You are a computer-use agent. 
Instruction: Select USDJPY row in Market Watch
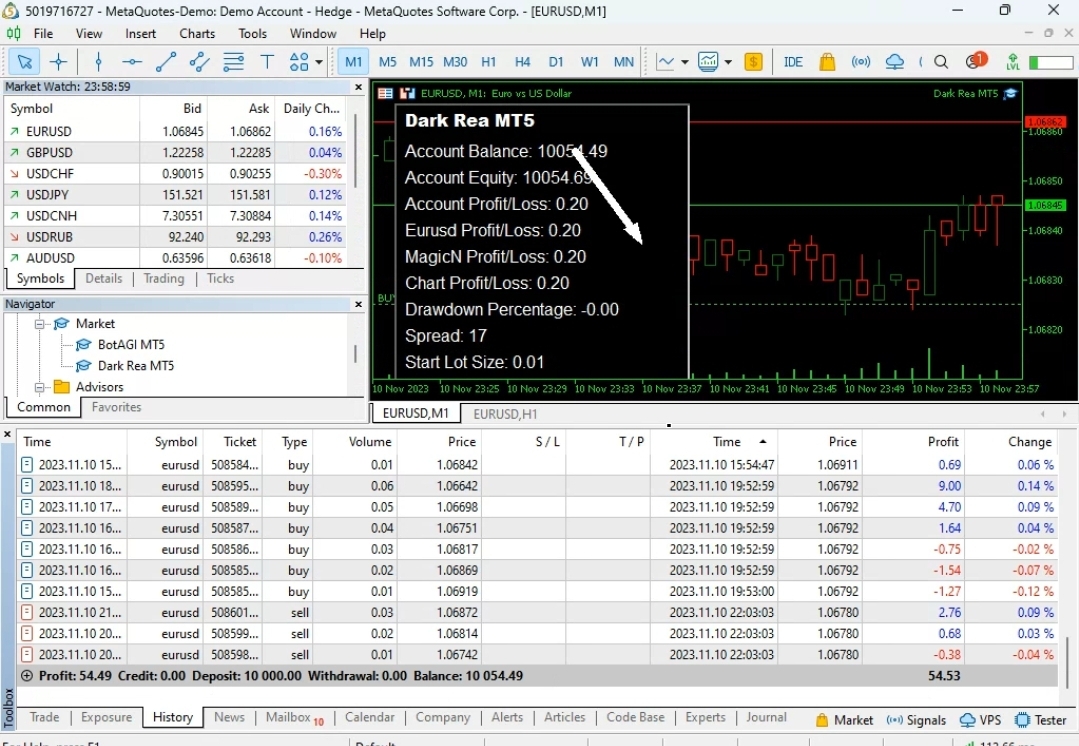coord(176,195)
